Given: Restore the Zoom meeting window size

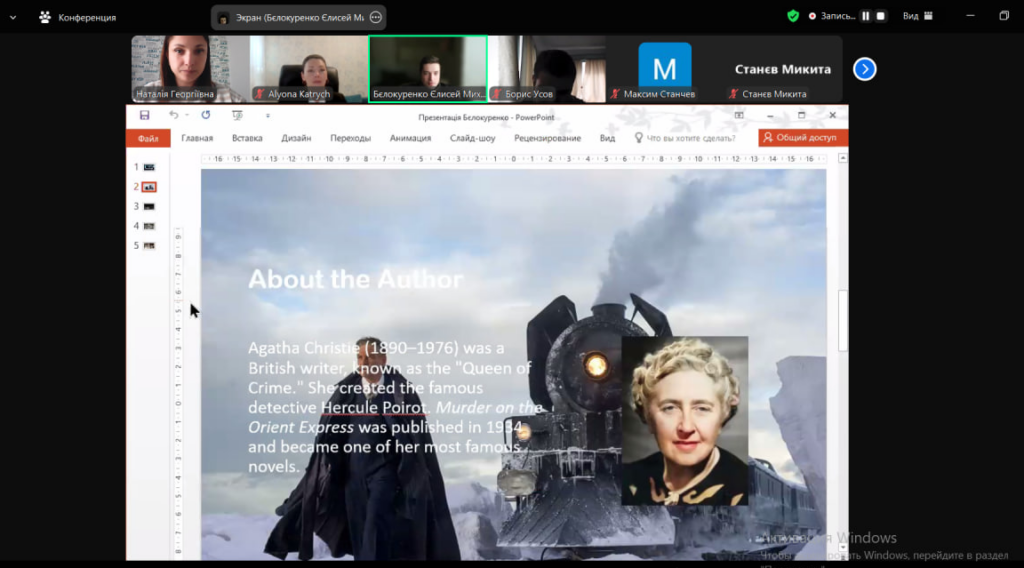Looking at the screenshot, I should [1004, 16].
